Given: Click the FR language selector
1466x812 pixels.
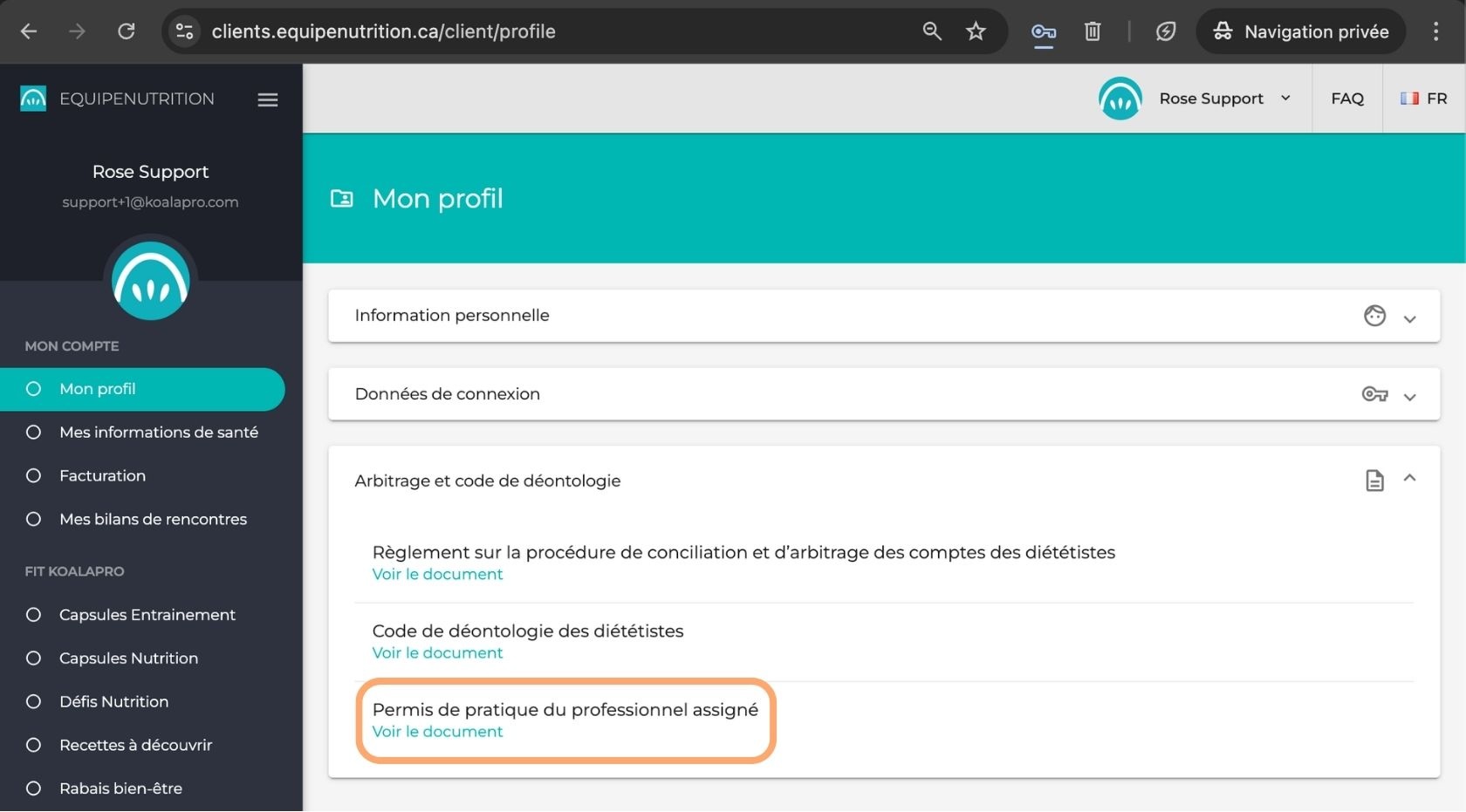Looking at the screenshot, I should [1423, 99].
